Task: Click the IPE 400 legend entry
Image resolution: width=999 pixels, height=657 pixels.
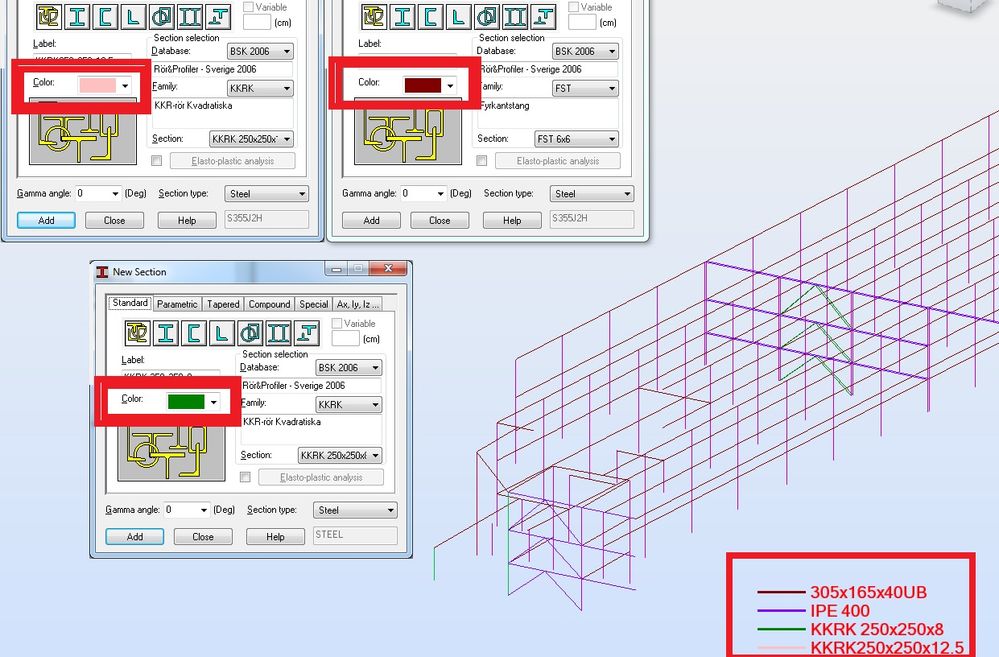Action: (840, 611)
